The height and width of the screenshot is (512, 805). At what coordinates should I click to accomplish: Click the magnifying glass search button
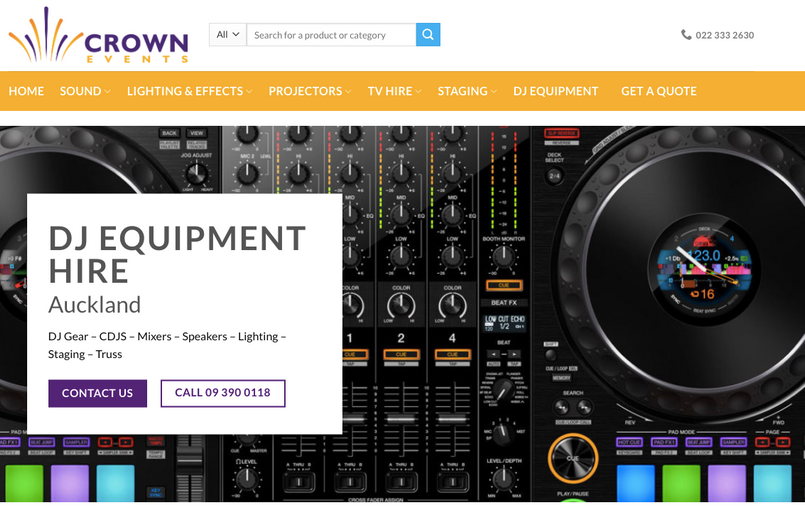click(428, 35)
